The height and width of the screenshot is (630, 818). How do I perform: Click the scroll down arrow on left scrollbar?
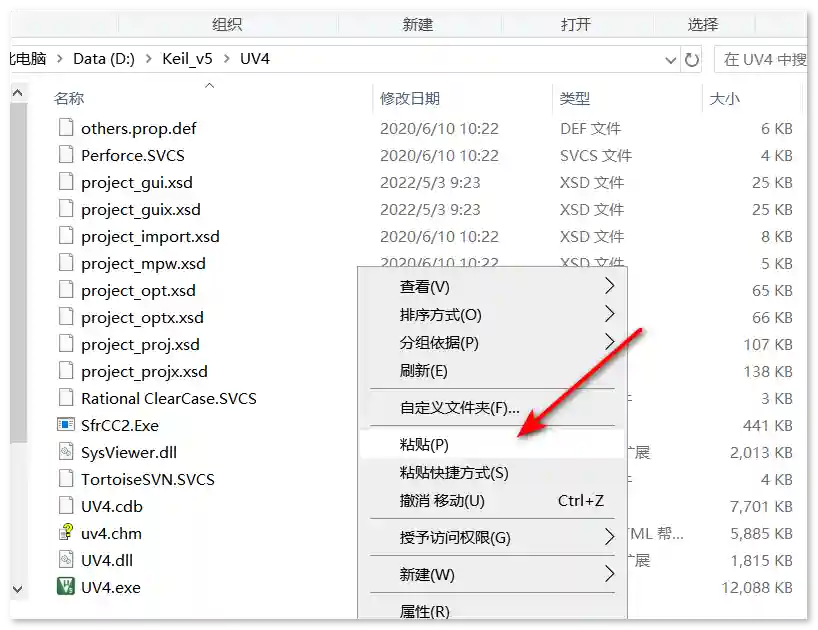[x=17, y=589]
